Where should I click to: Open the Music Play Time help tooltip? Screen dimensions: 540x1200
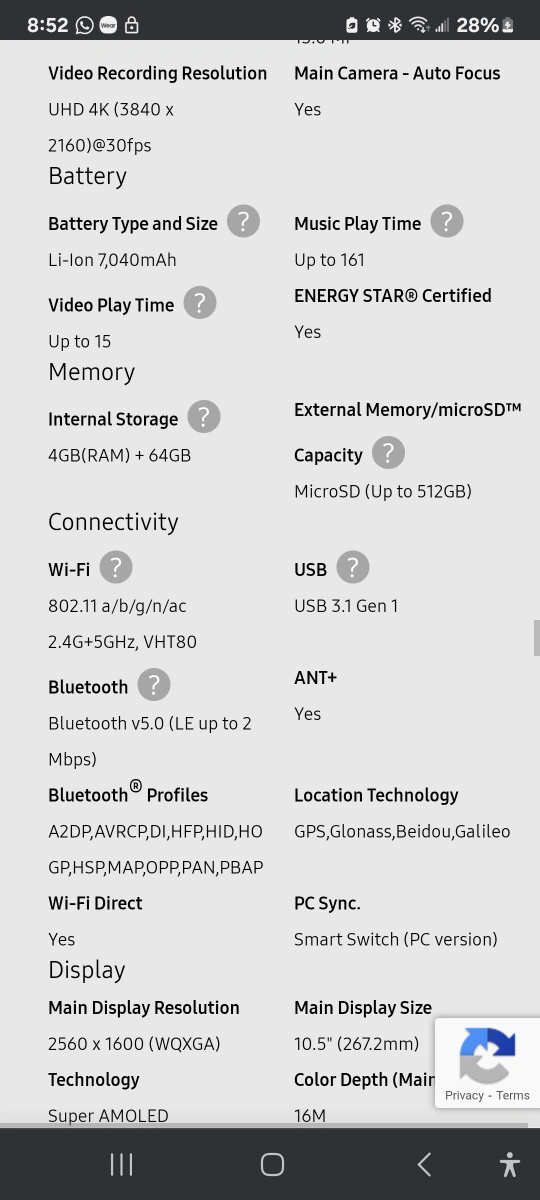[x=447, y=221]
